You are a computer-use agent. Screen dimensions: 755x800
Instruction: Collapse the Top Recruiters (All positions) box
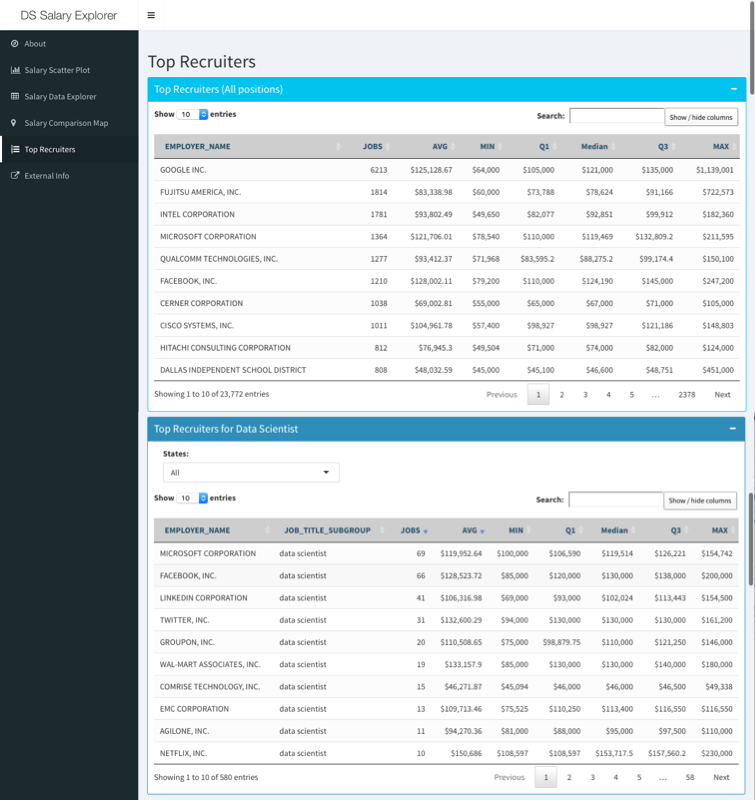click(734, 89)
